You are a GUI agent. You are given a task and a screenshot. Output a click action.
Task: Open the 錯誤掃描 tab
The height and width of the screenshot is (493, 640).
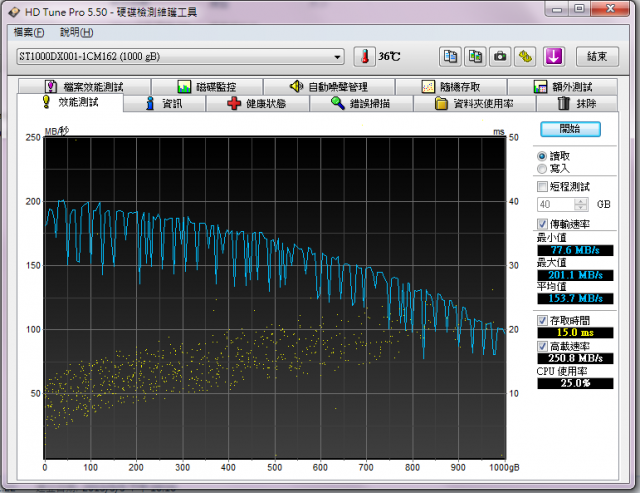tap(361, 103)
